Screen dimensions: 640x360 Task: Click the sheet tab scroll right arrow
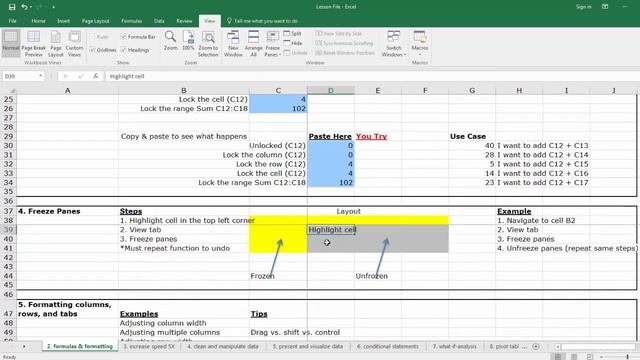click(24, 346)
